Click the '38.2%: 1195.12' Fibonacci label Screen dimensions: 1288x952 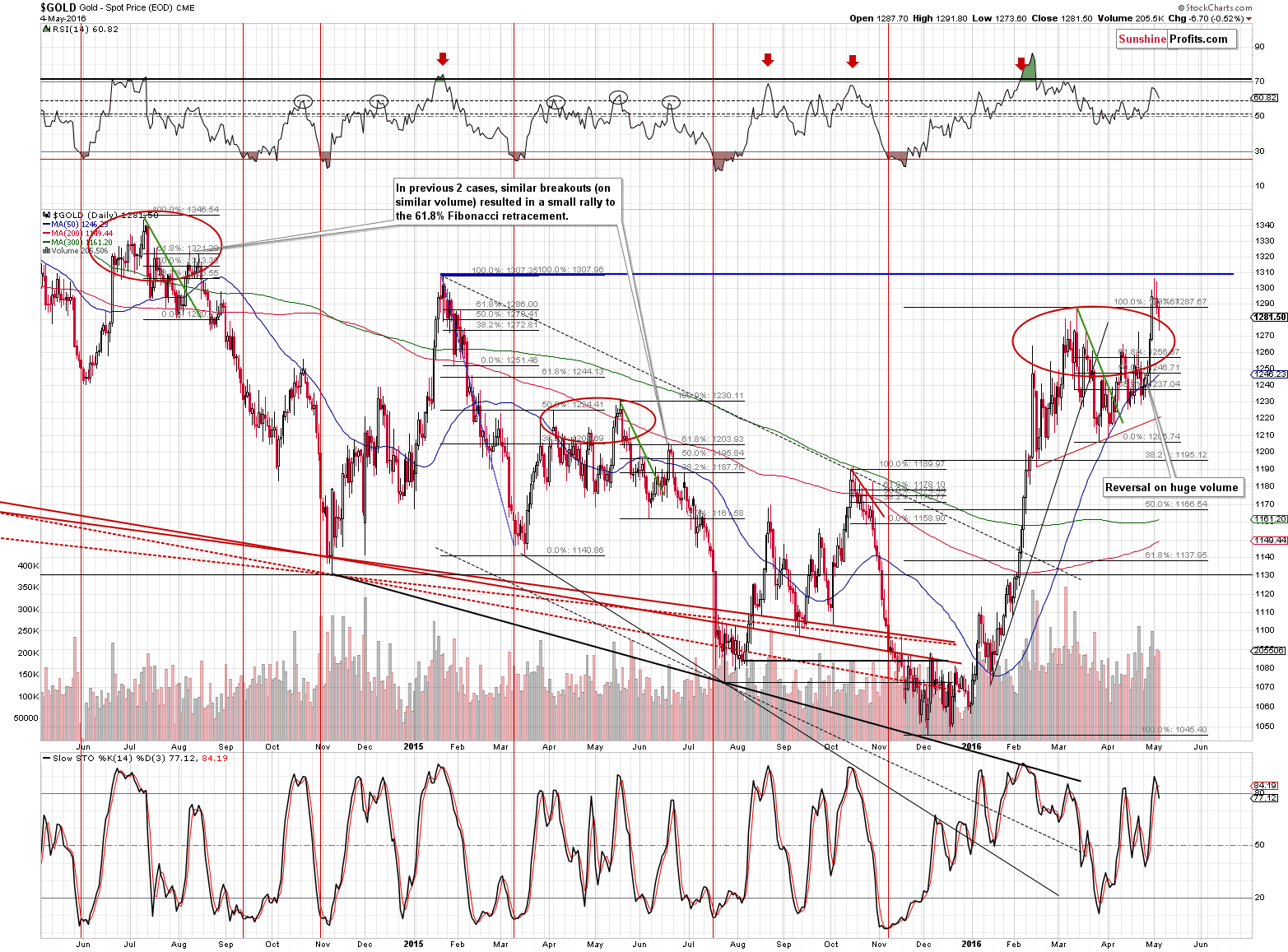pyautogui.click(x=1176, y=455)
